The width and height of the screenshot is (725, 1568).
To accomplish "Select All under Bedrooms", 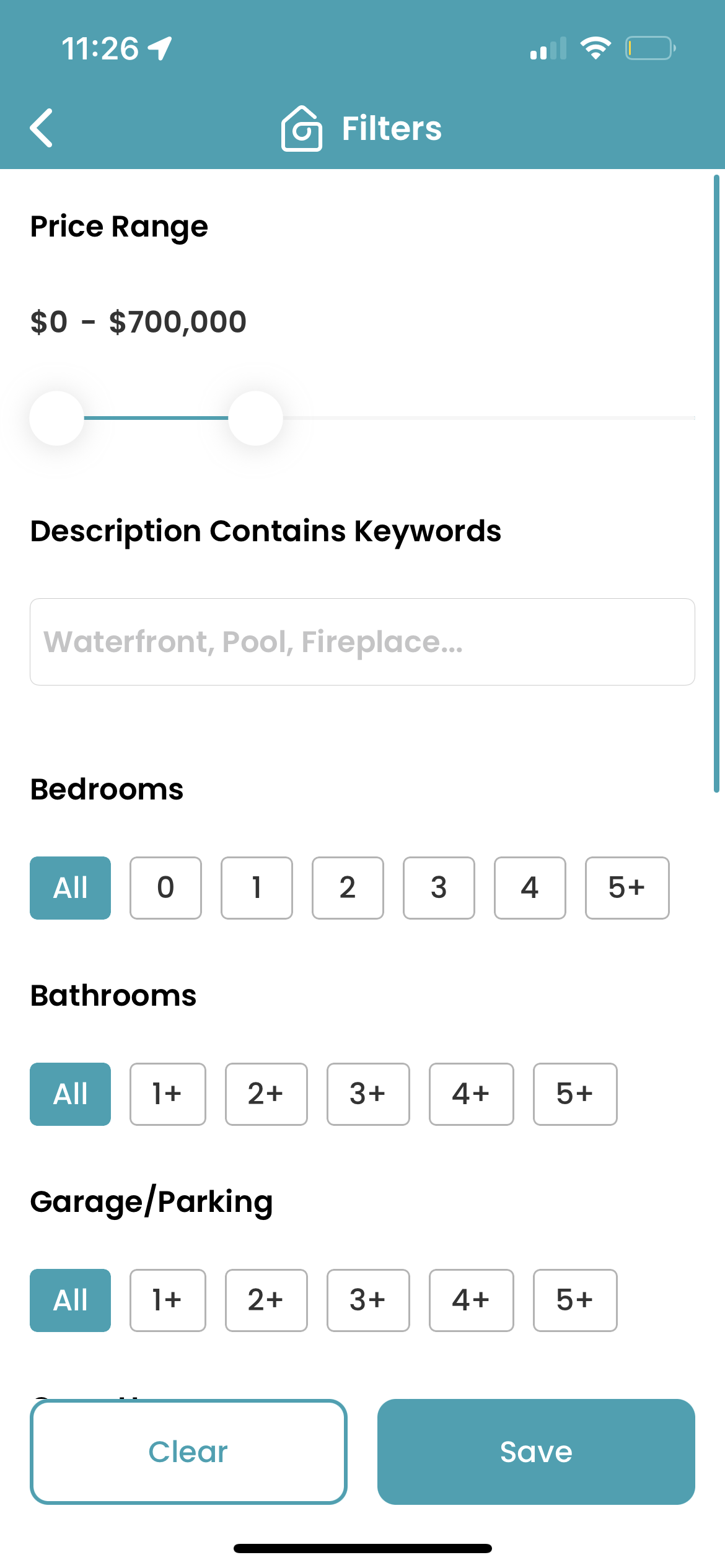I will pos(71,888).
